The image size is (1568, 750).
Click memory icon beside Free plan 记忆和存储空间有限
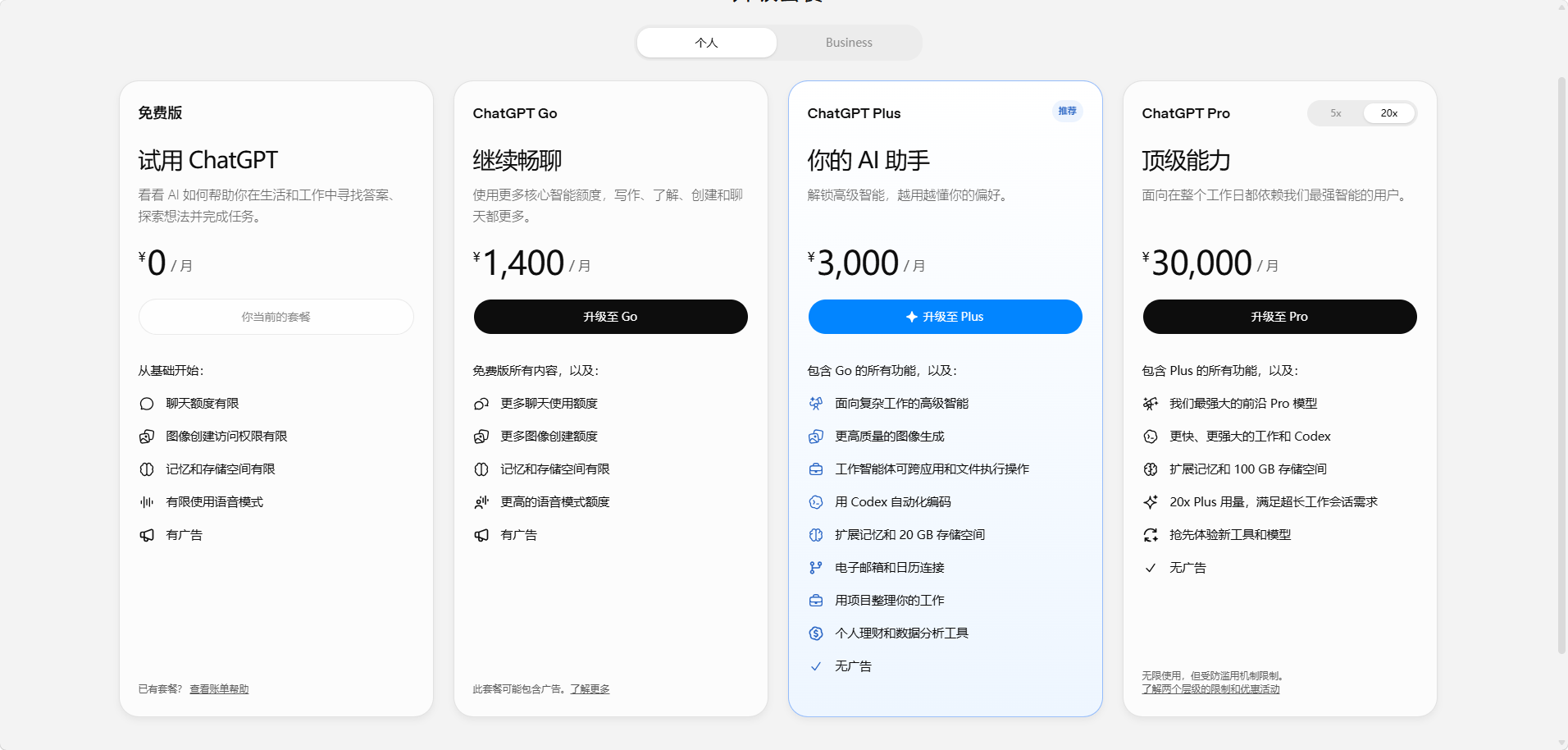coord(147,469)
